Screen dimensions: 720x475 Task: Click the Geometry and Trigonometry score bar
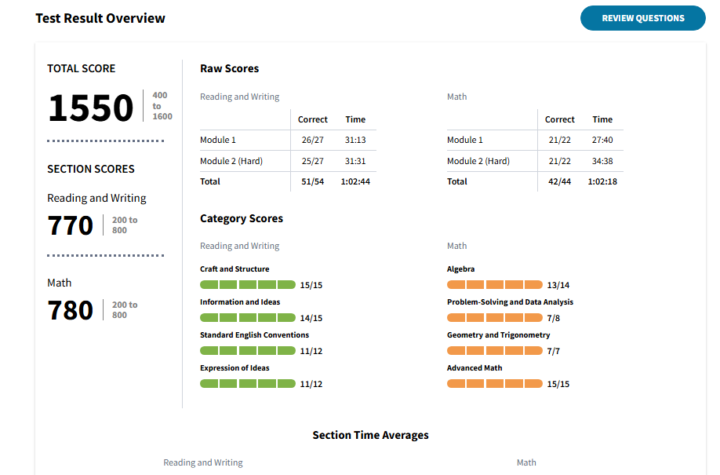click(494, 351)
